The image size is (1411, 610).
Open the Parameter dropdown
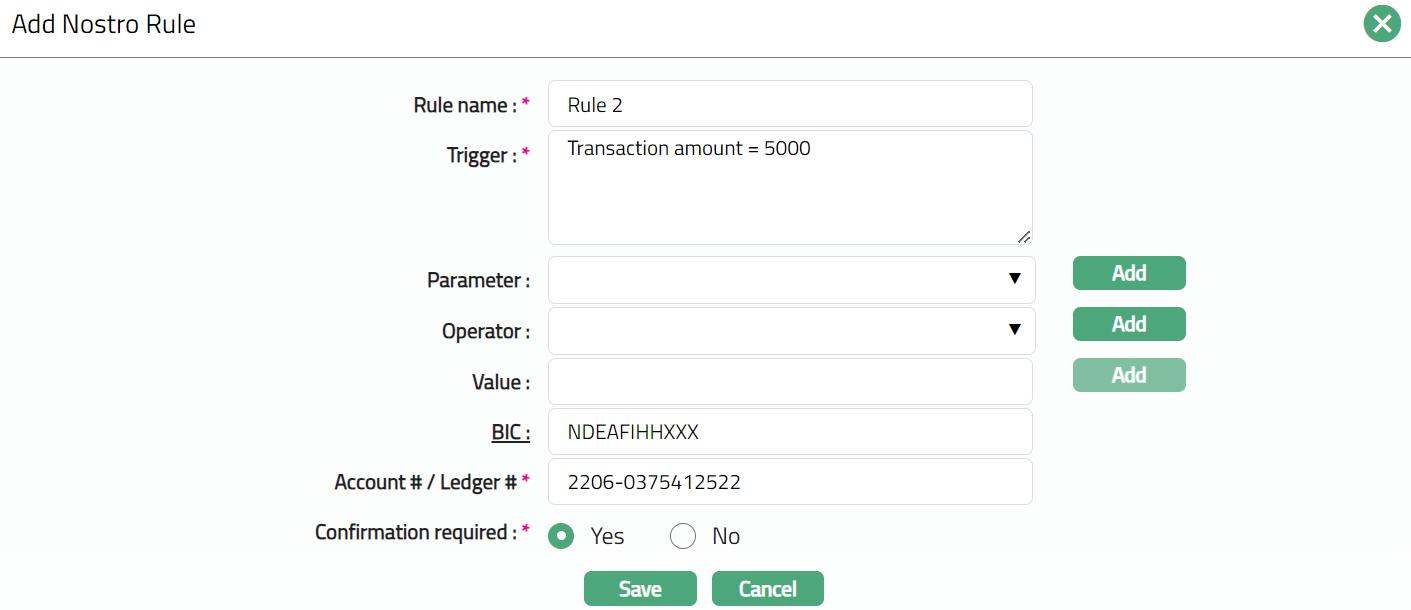click(x=790, y=280)
